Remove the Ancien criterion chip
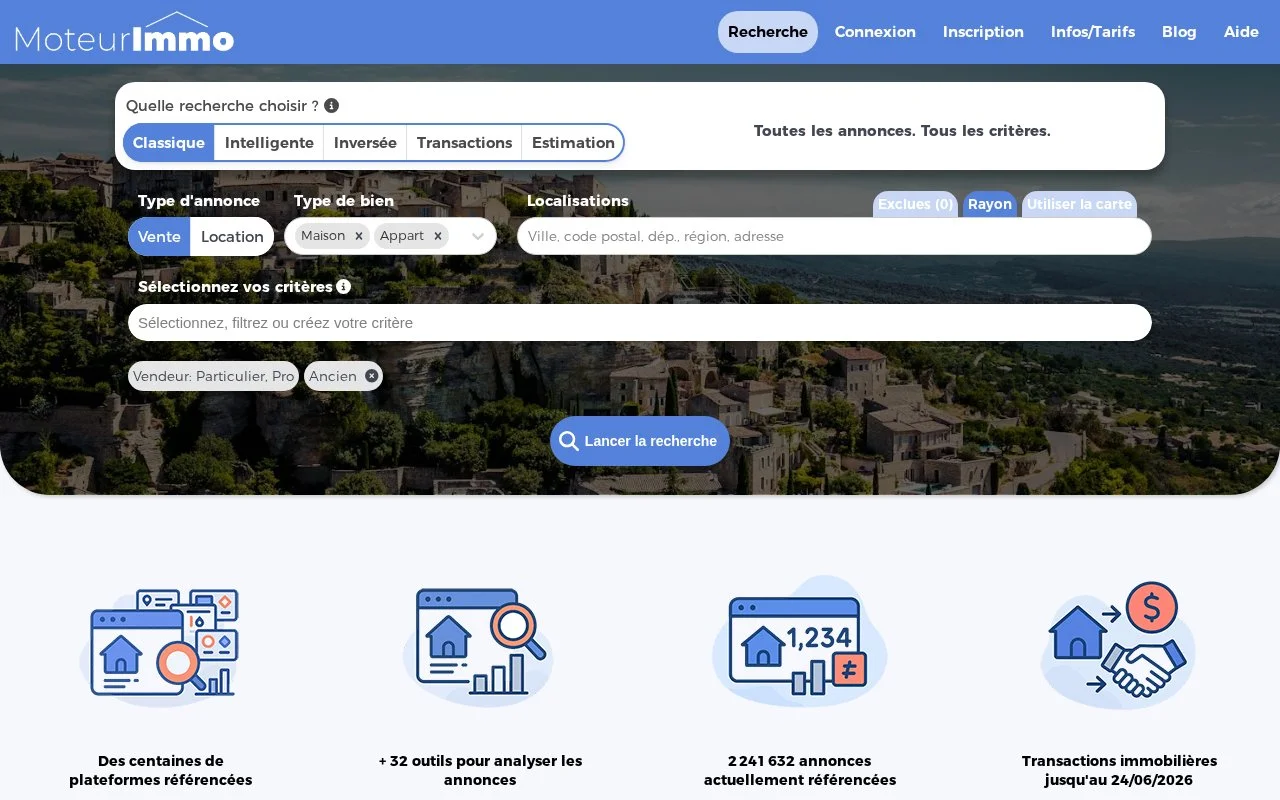The image size is (1280, 800). coord(371,376)
